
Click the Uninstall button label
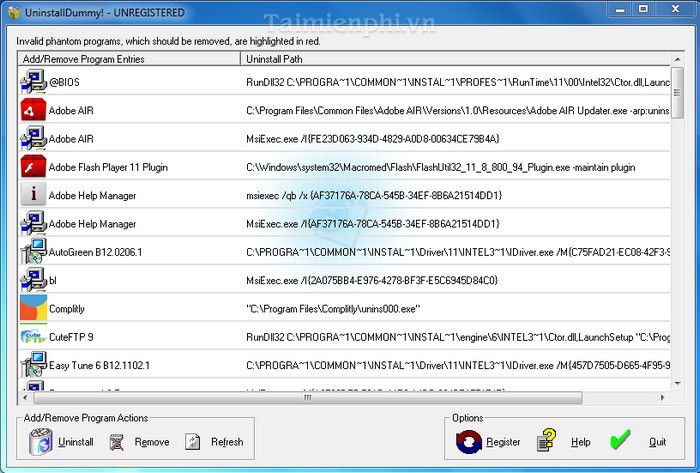(76, 442)
